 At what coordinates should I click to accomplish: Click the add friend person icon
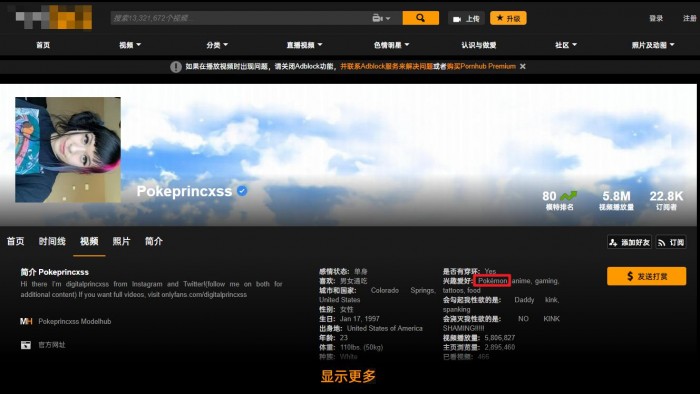(x=613, y=242)
